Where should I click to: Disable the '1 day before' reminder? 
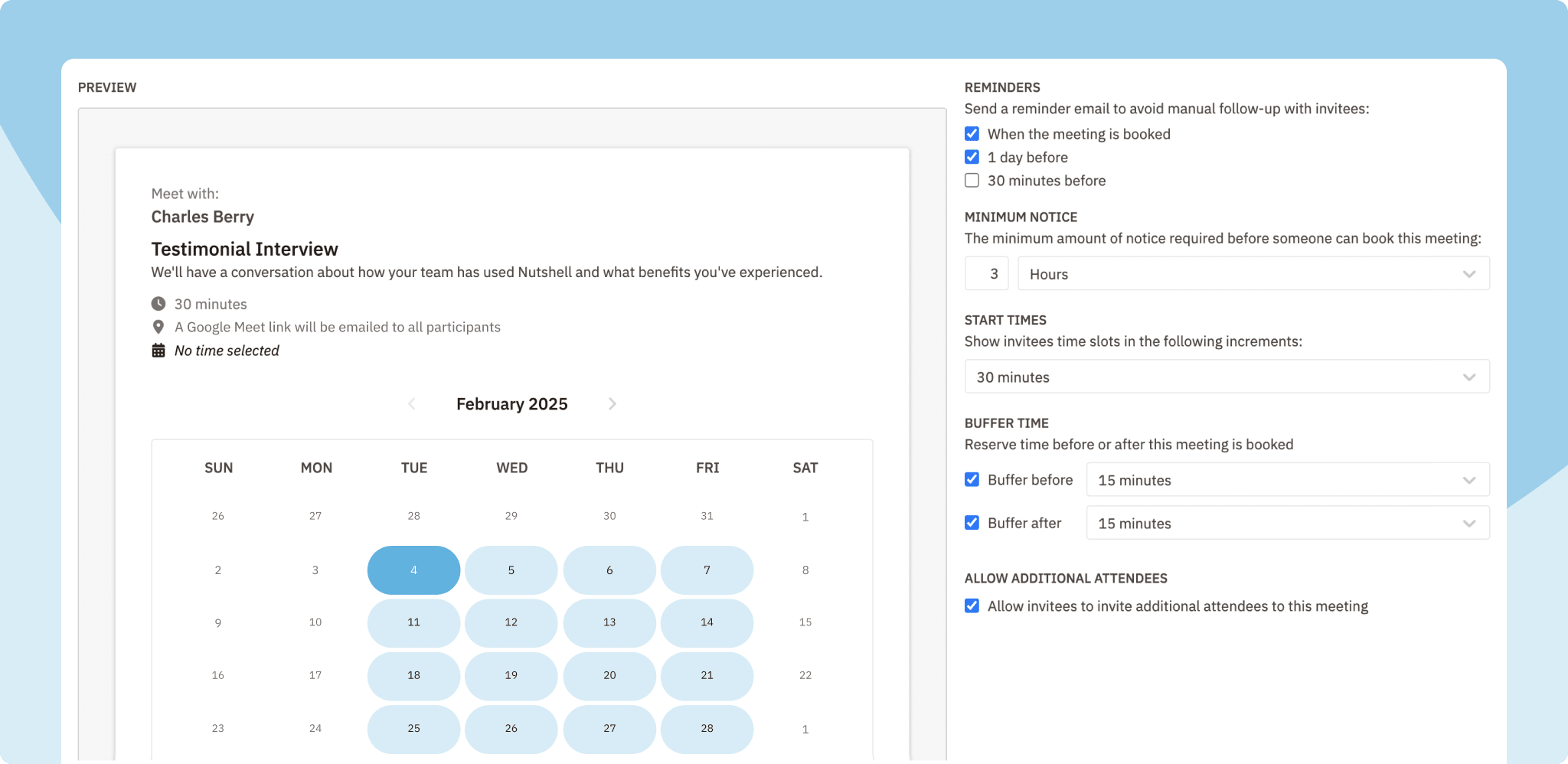tap(972, 157)
